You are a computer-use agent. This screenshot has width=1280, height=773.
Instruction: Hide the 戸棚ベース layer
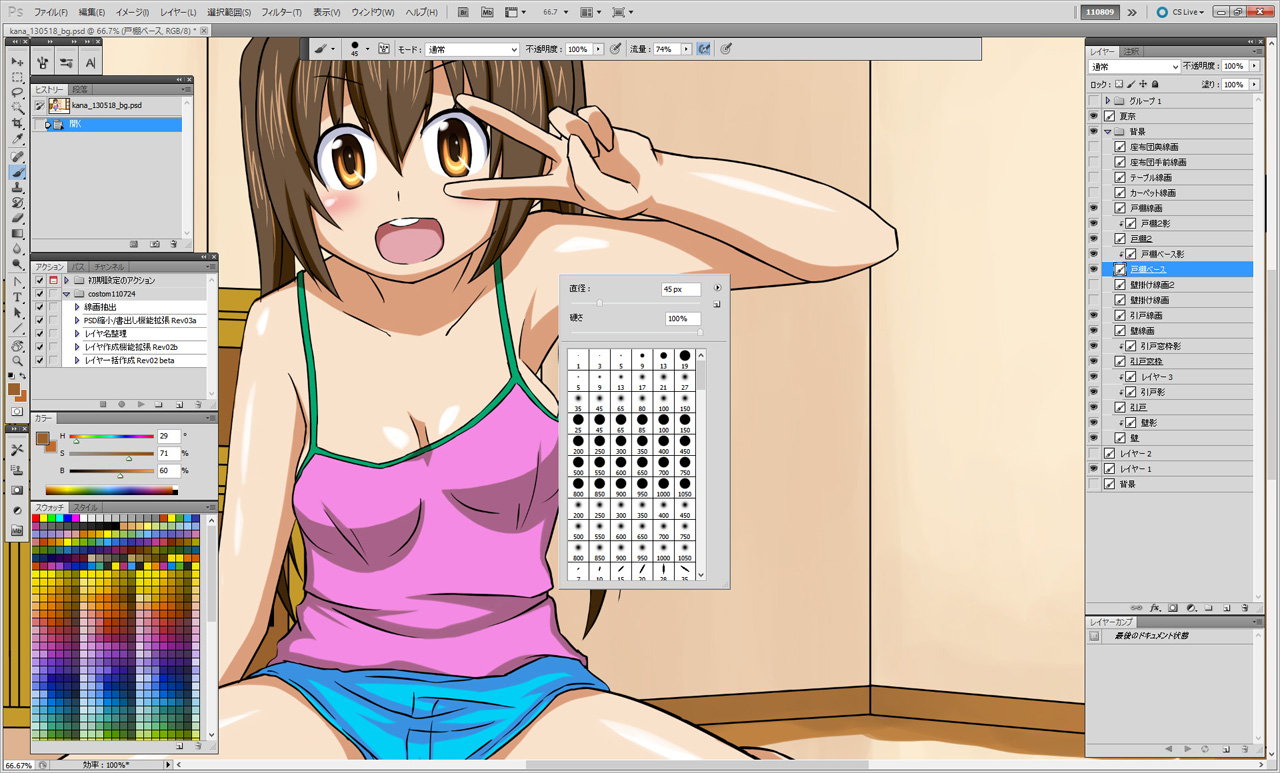click(x=1093, y=269)
